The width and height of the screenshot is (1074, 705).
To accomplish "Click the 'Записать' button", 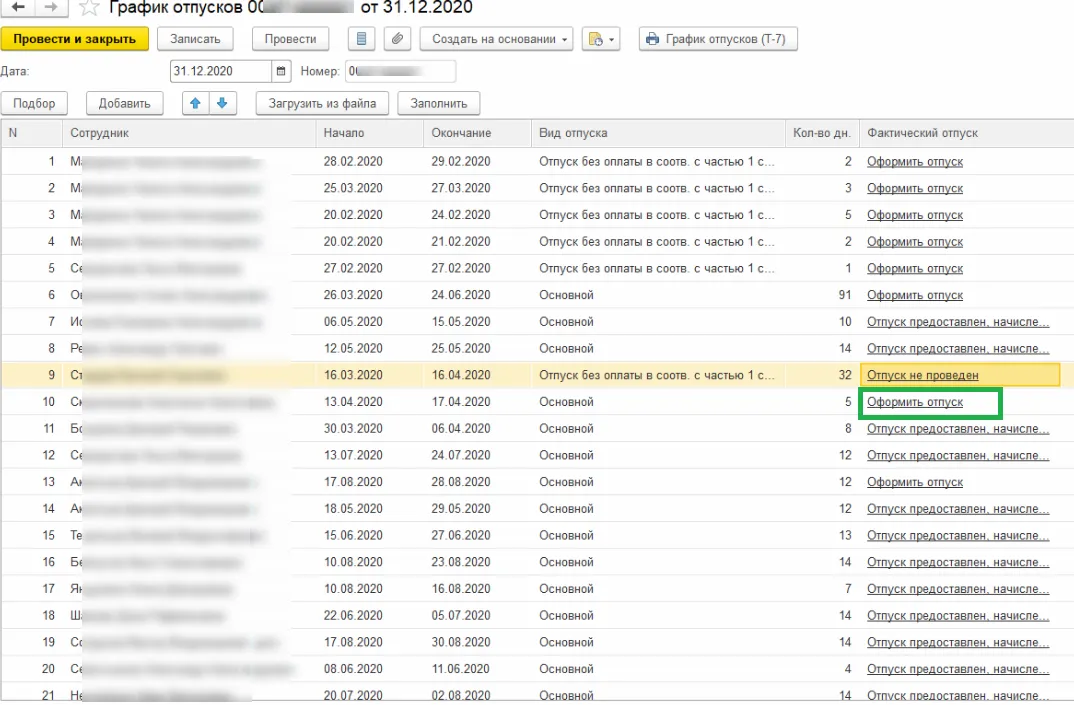I will (x=195, y=39).
